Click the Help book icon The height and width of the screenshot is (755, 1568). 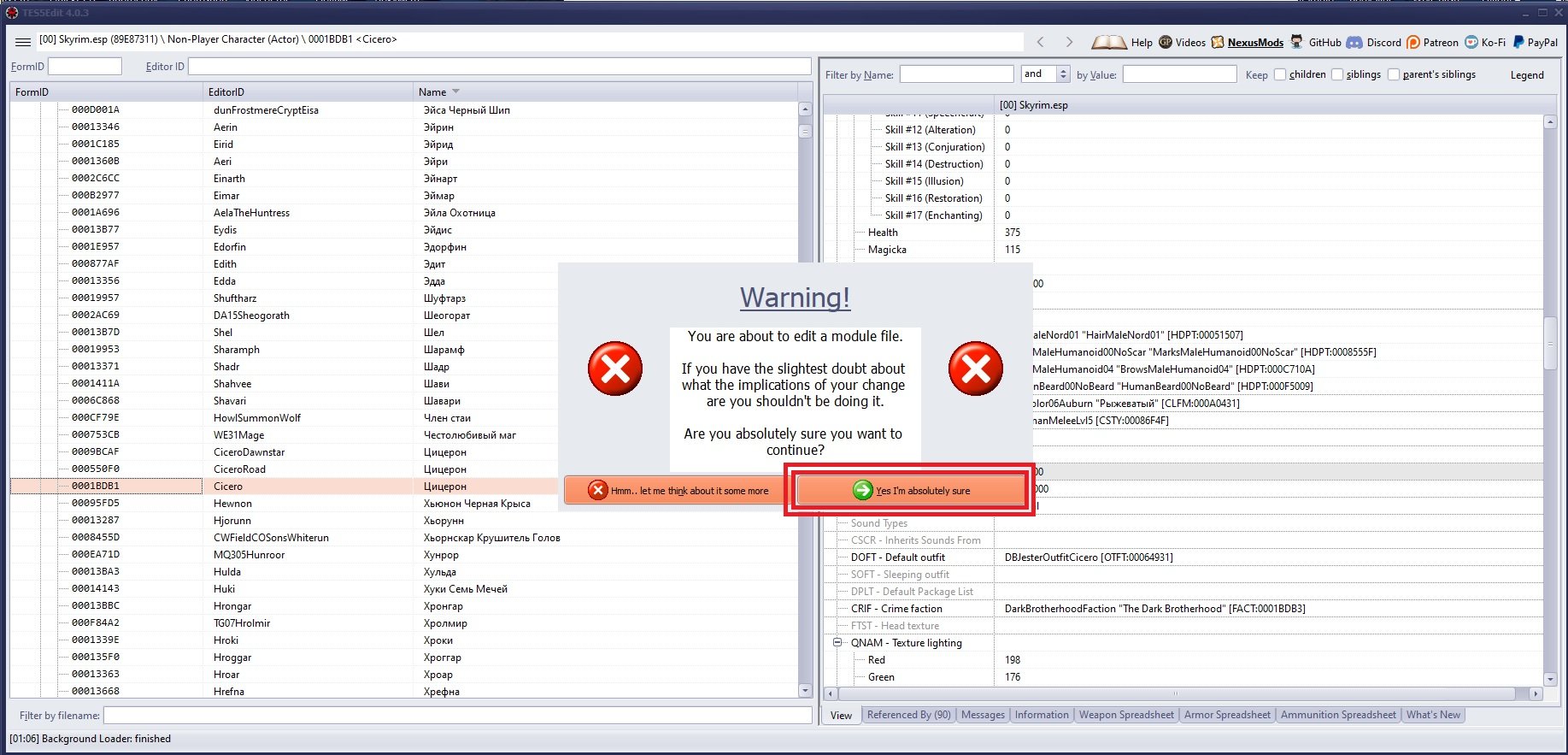[x=1109, y=42]
